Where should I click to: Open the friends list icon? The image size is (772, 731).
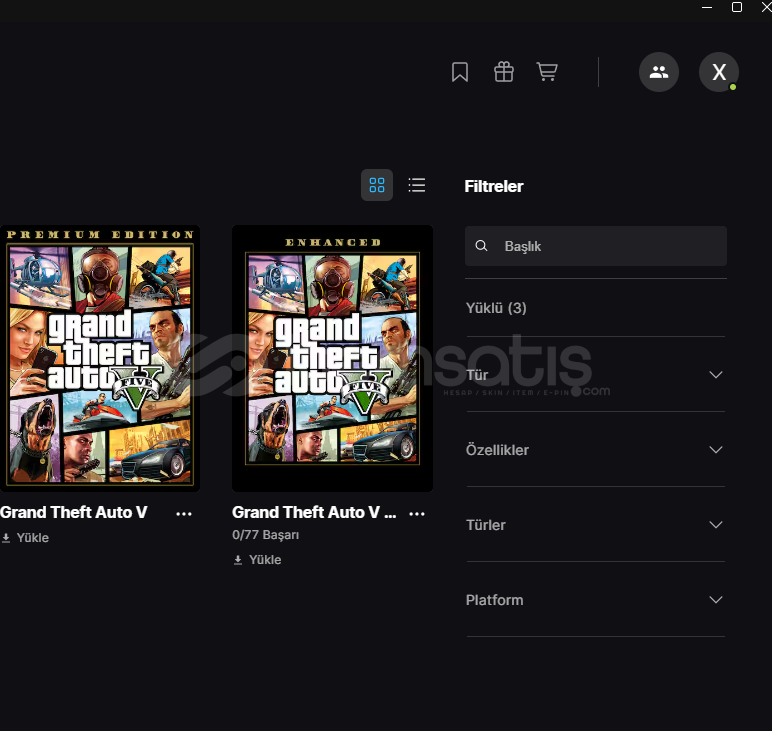click(x=659, y=72)
